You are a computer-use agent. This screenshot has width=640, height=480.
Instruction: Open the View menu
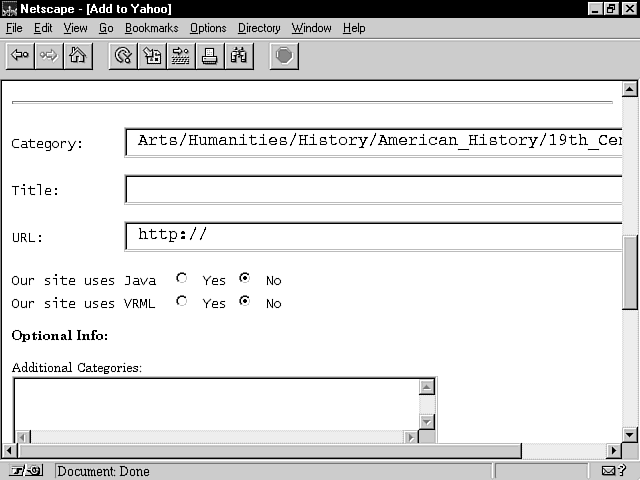[x=76, y=28]
